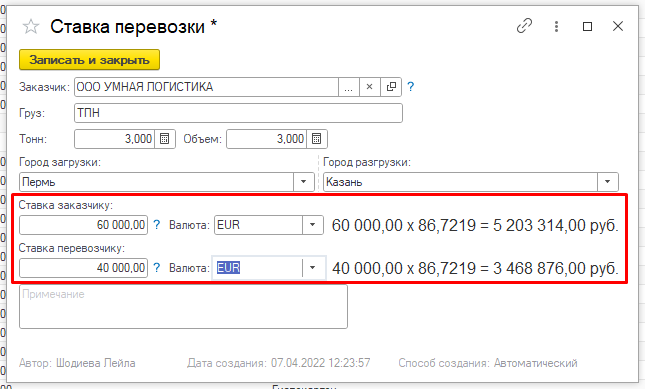The height and width of the screenshot is (389, 645).
Task: Open selection list for Заказчик
Action: click(348, 87)
